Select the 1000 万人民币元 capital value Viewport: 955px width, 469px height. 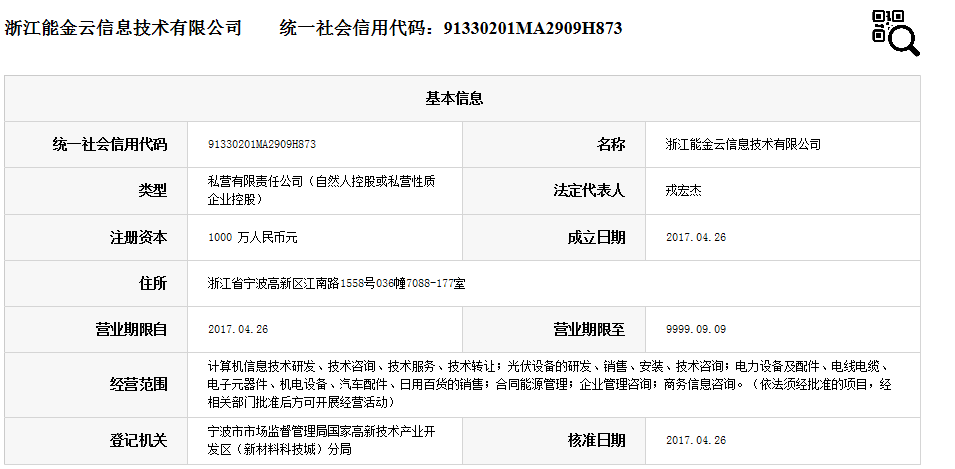coord(252,237)
